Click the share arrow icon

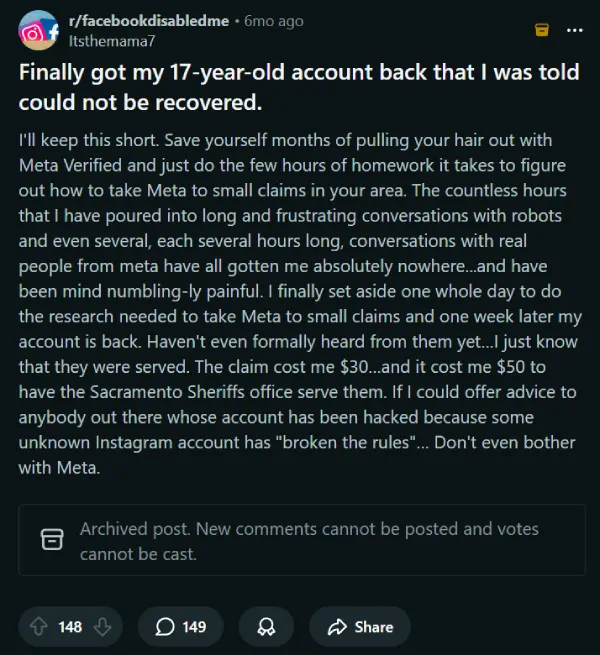(x=336, y=627)
